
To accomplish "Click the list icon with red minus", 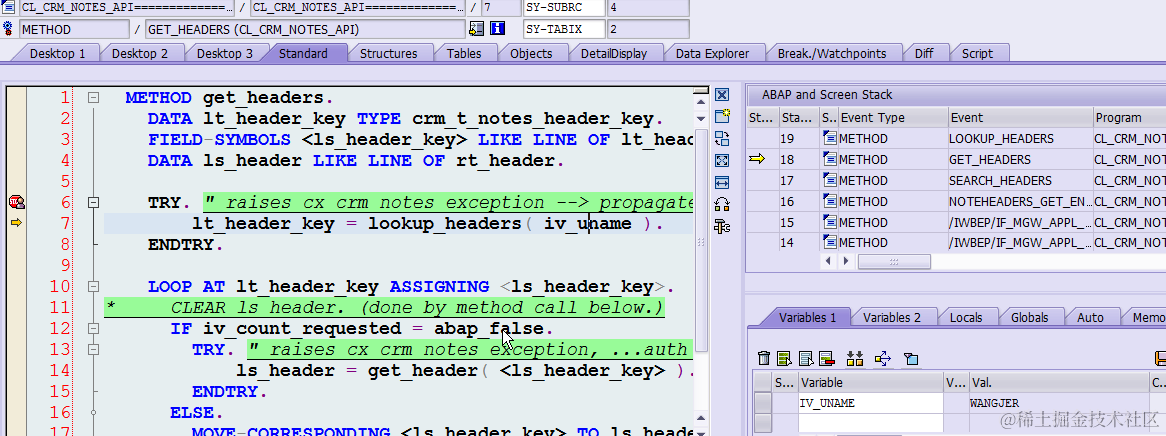I will (x=826, y=359).
